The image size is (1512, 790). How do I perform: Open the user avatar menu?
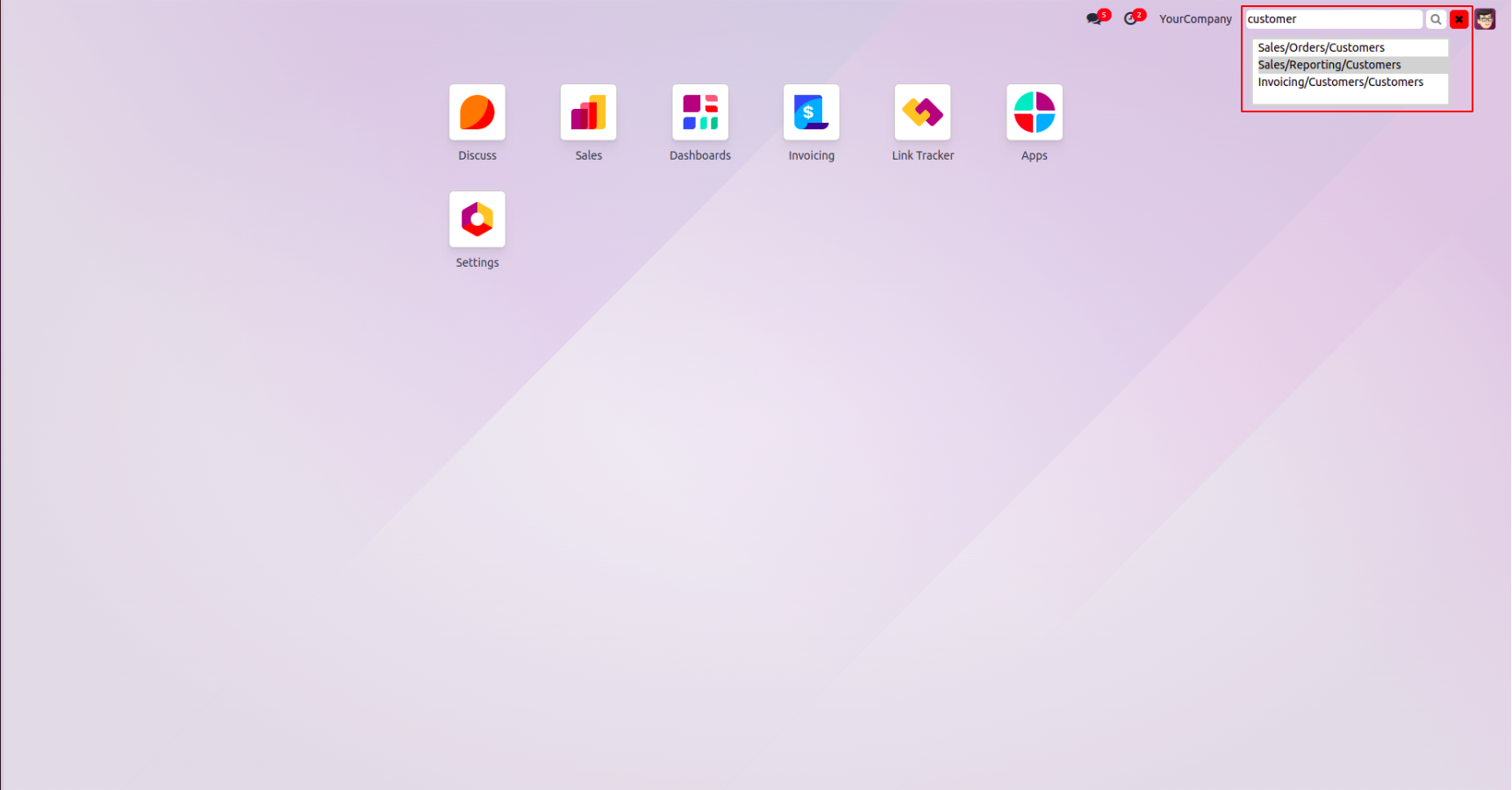point(1485,19)
